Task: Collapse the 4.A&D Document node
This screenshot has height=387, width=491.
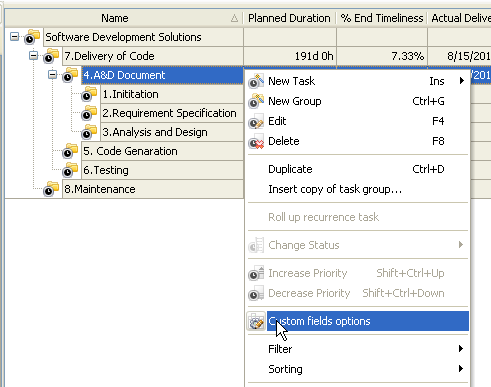Action: click(x=52, y=74)
